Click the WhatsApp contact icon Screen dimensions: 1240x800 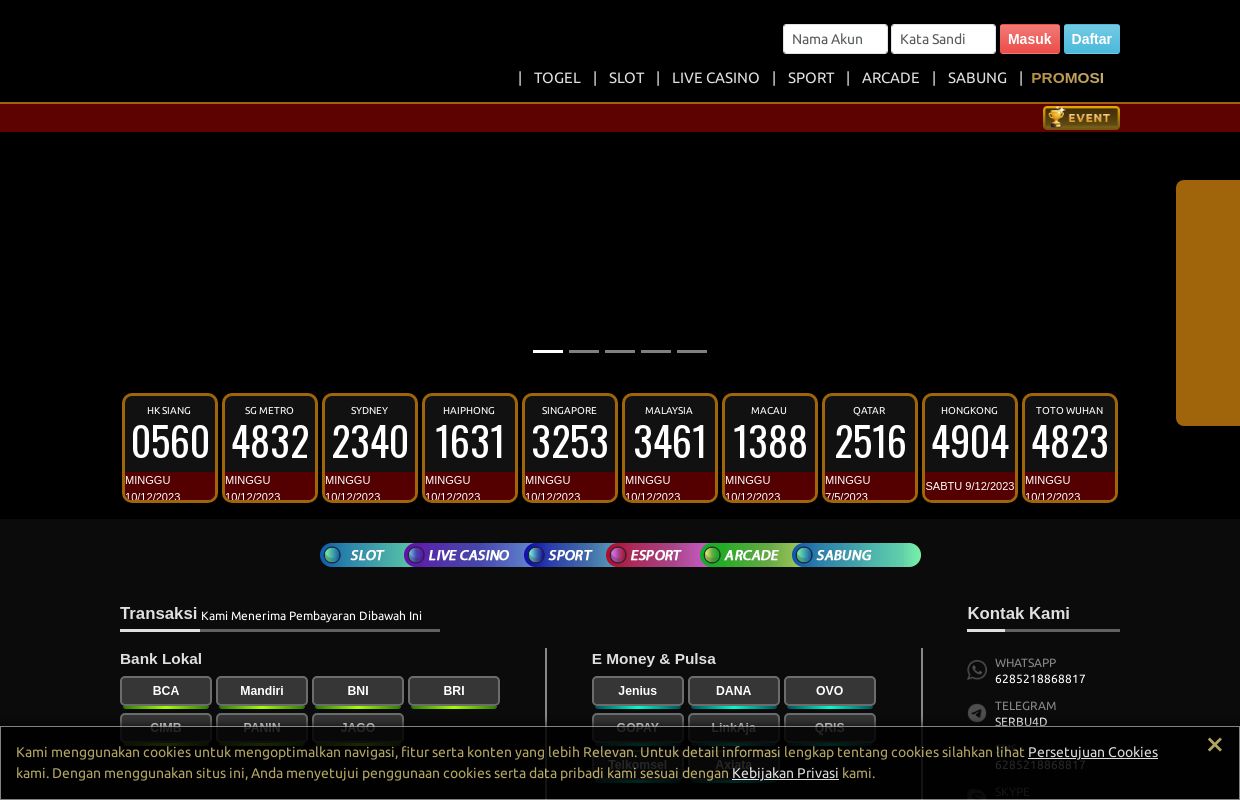tap(977, 670)
